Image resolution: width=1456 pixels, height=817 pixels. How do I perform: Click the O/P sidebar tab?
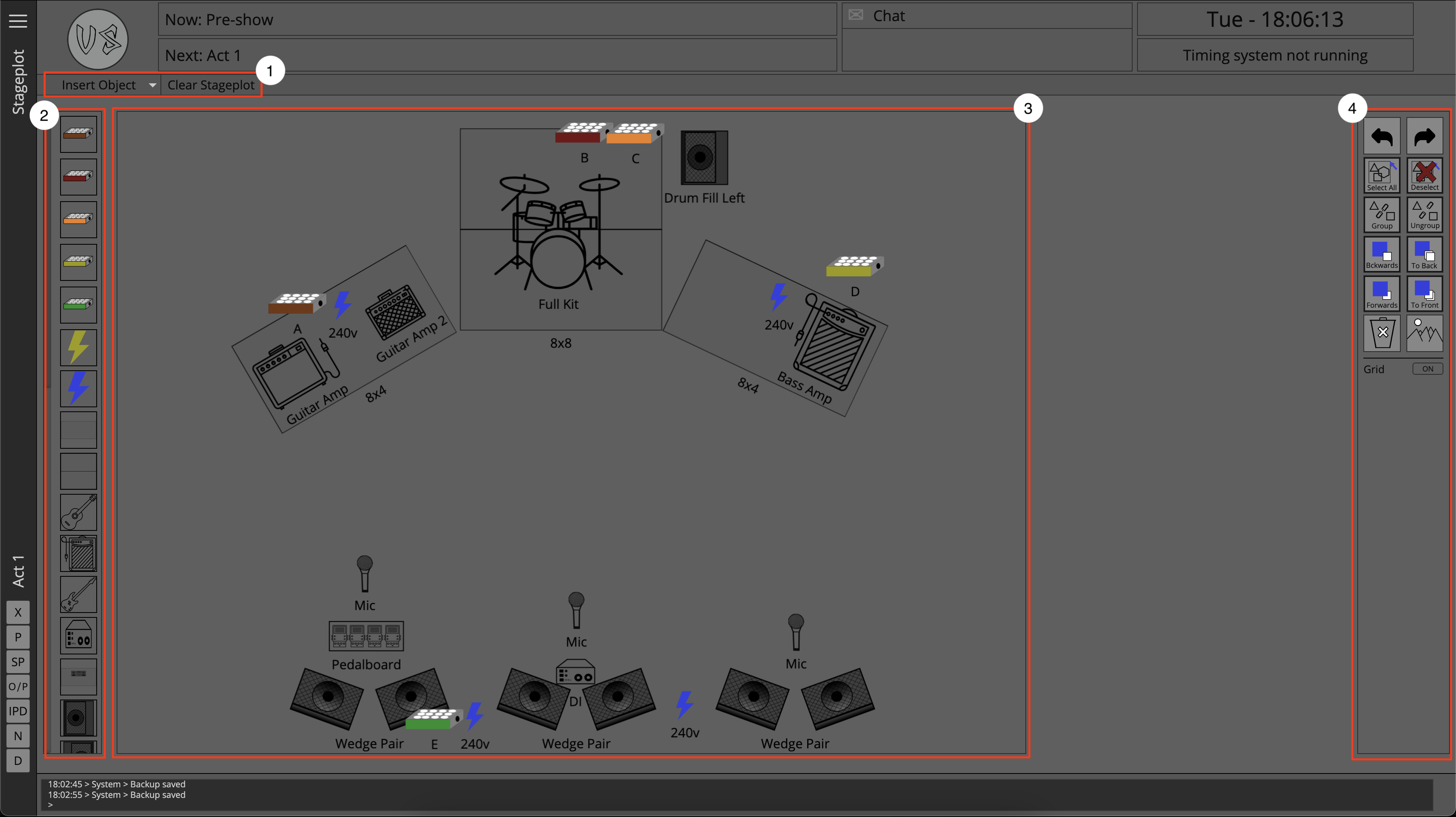pos(18,687)
